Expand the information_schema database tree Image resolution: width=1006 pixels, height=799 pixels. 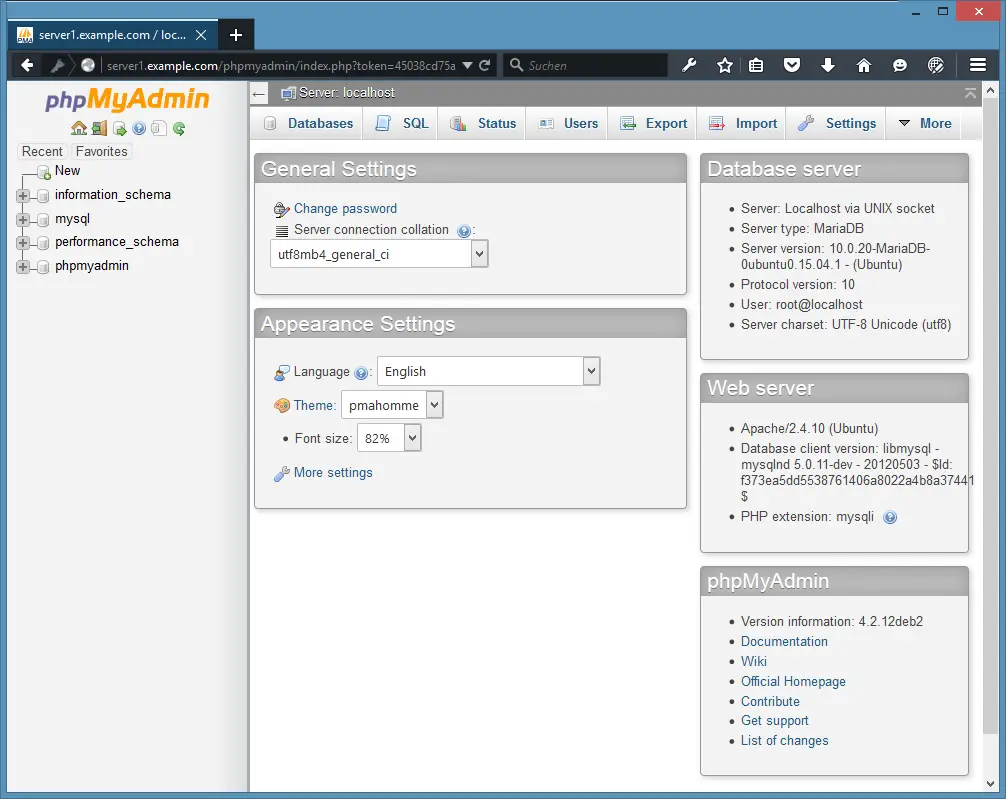23,196
